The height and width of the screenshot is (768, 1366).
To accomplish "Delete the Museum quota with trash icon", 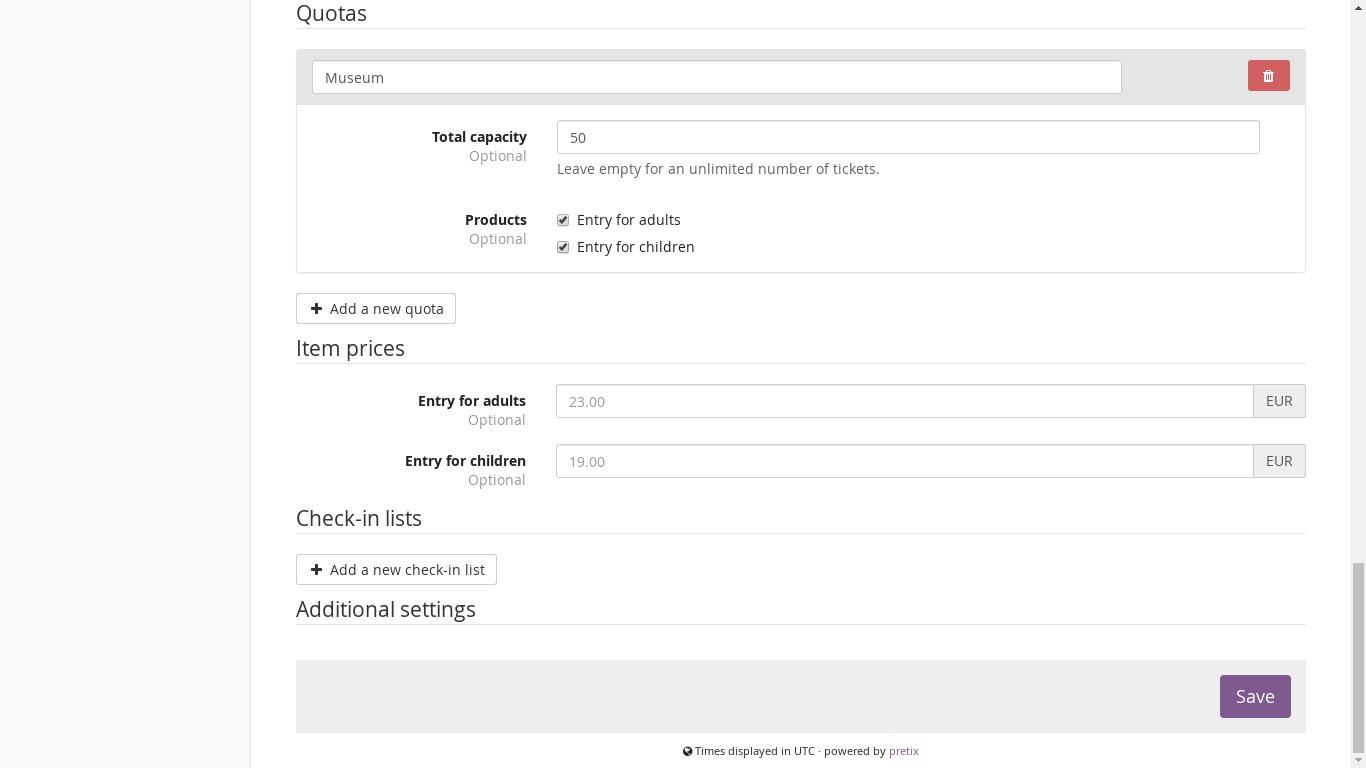I will [1268, 76].
